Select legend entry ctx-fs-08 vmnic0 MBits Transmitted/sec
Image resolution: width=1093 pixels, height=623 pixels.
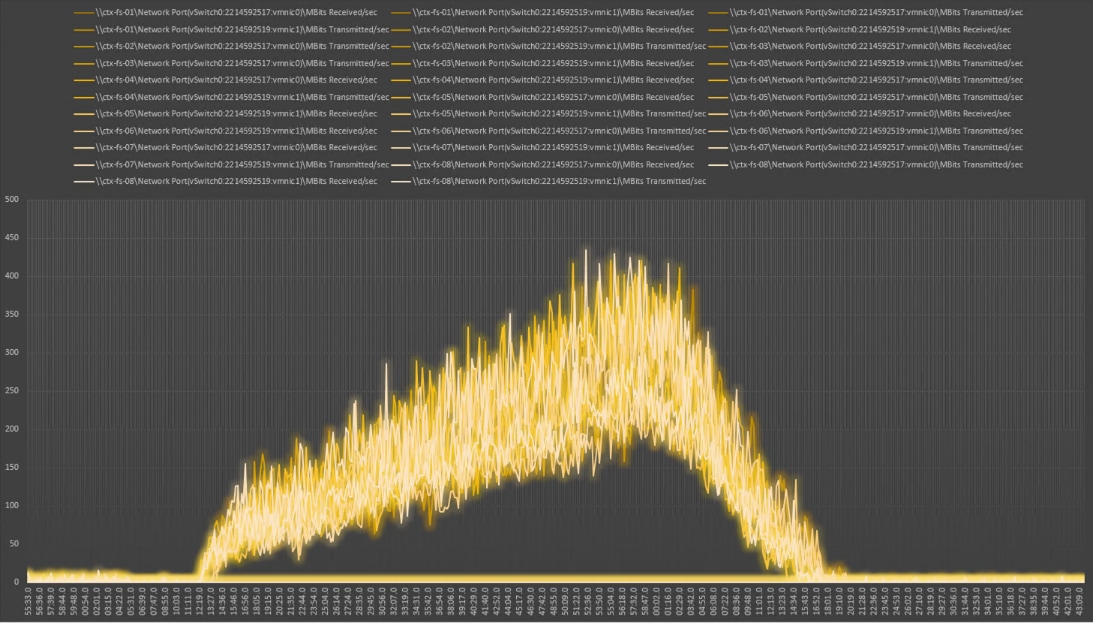pos(866,164)
